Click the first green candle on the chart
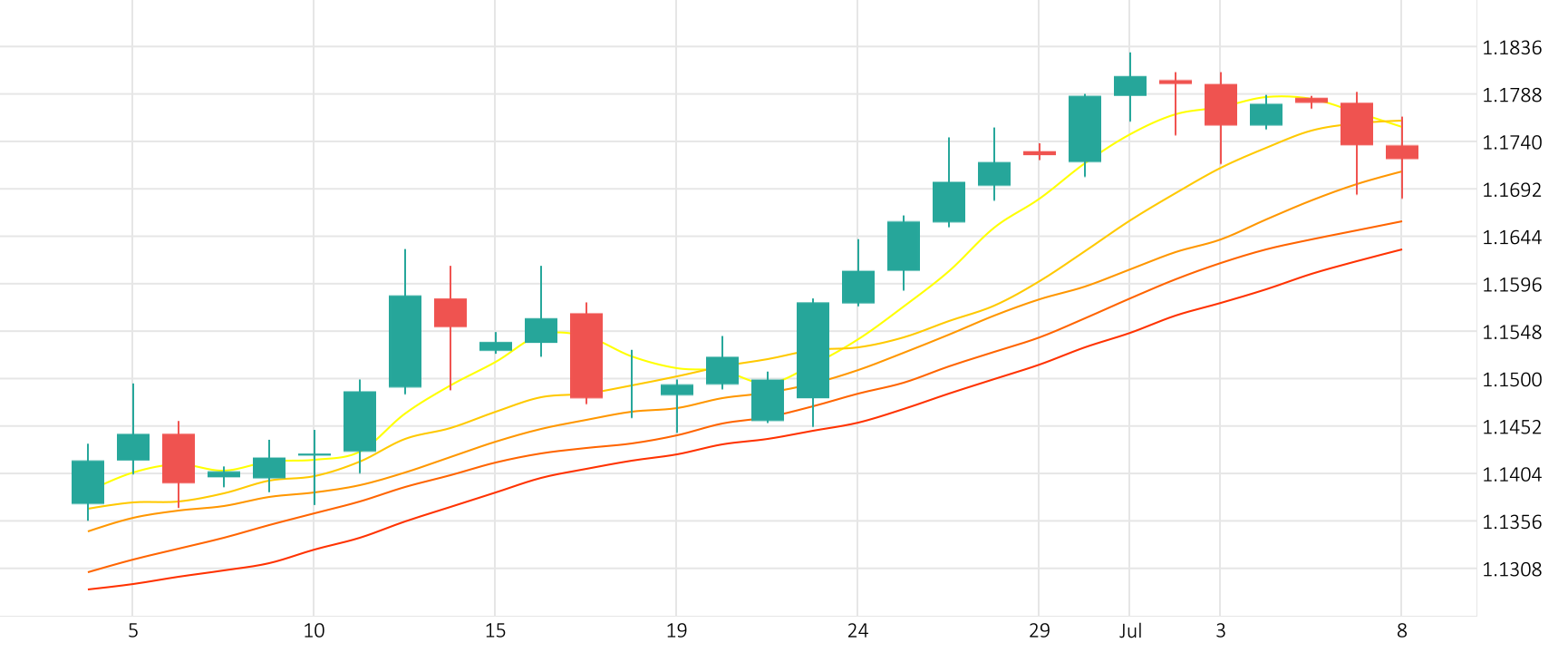Viewport: 1568px width, 662px height. [88, 482]
